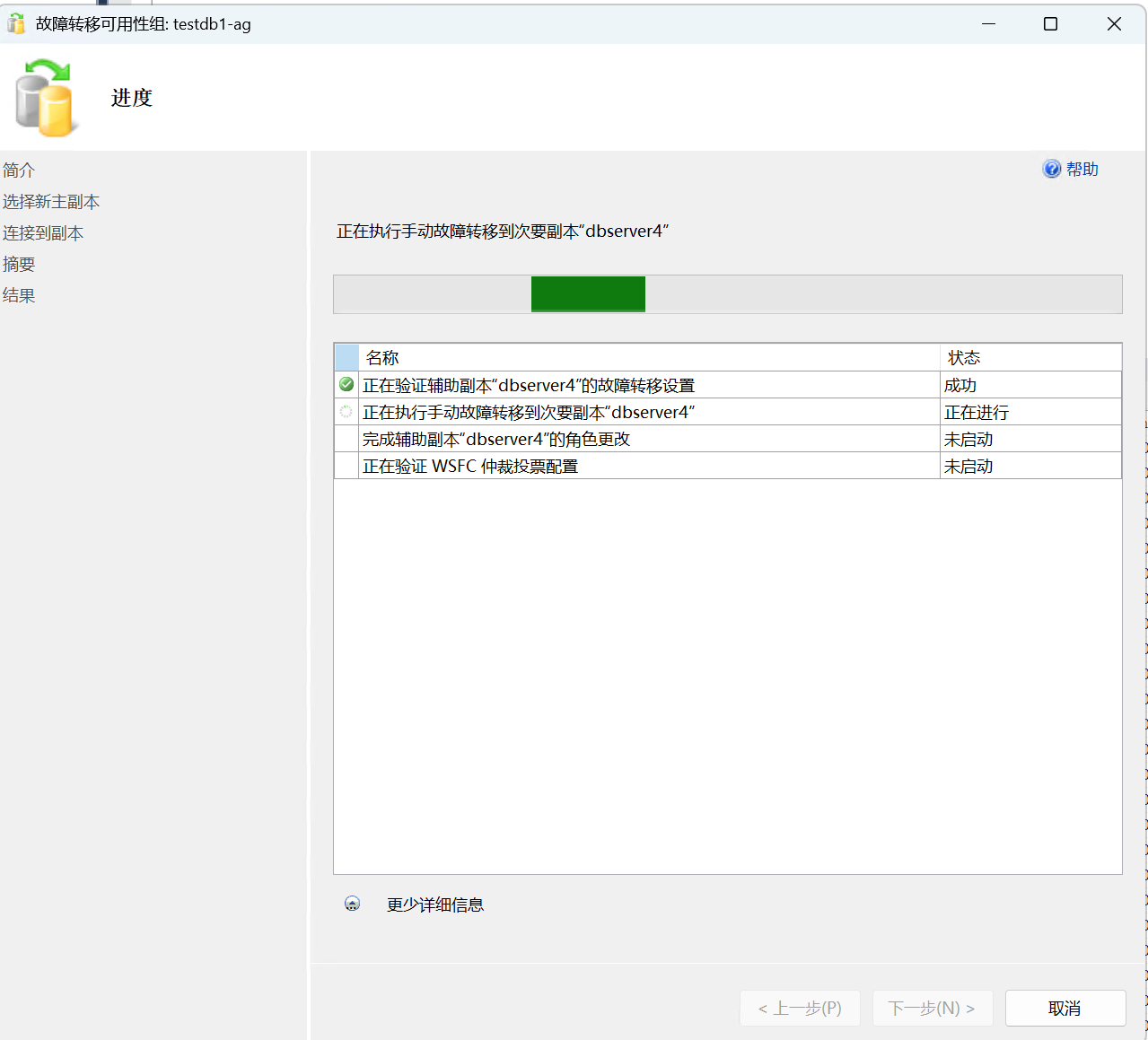Click the green success checkmark icon
Image resolution: width=1148 pixels, height=1040 pixels.
pyautogui.click(x=346, y=385)
